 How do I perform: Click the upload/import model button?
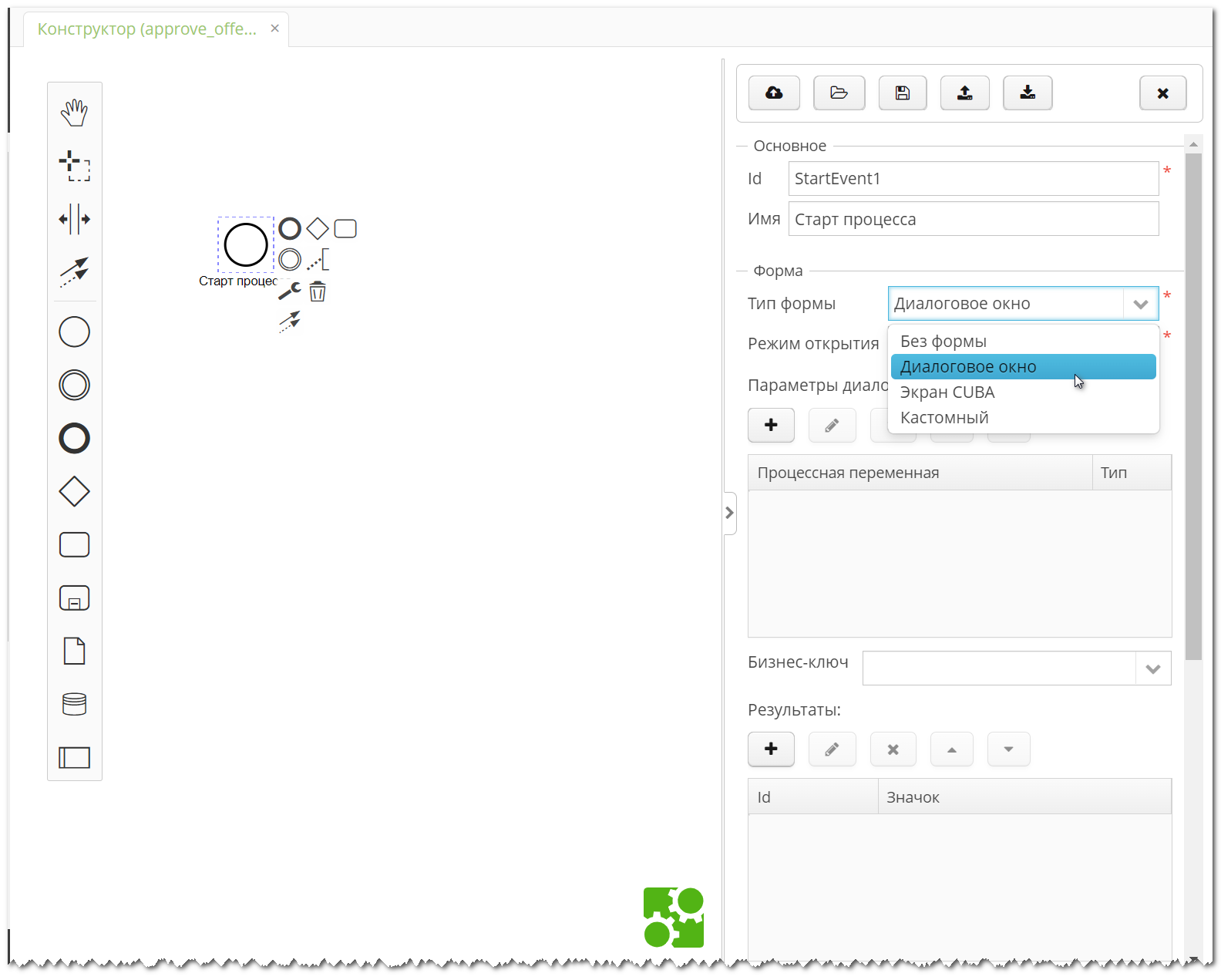(x=964, y=93)
